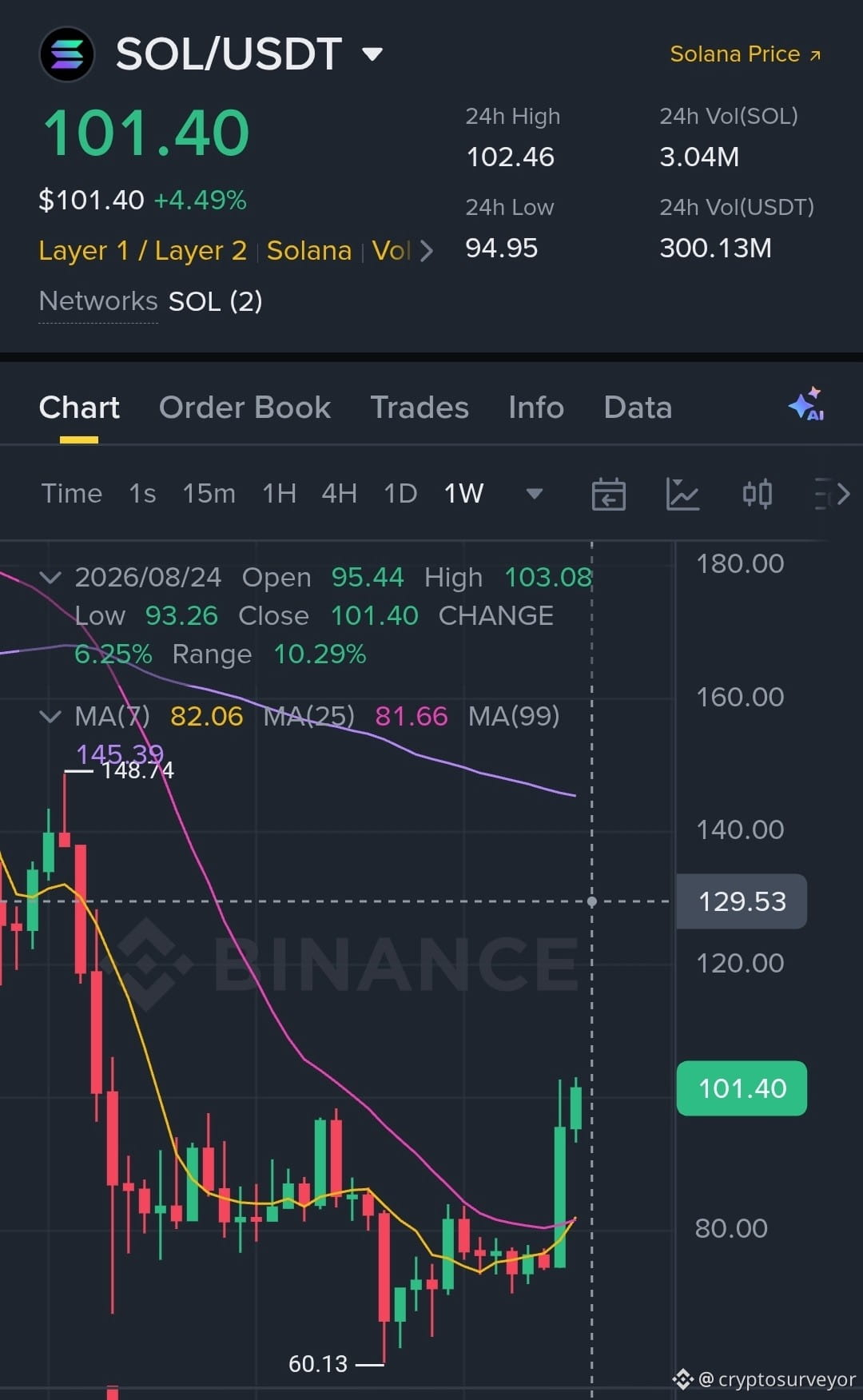The image size is (863, 1400).
Task: Tap the 24h High value 102.46
Action: click(510, 157)
